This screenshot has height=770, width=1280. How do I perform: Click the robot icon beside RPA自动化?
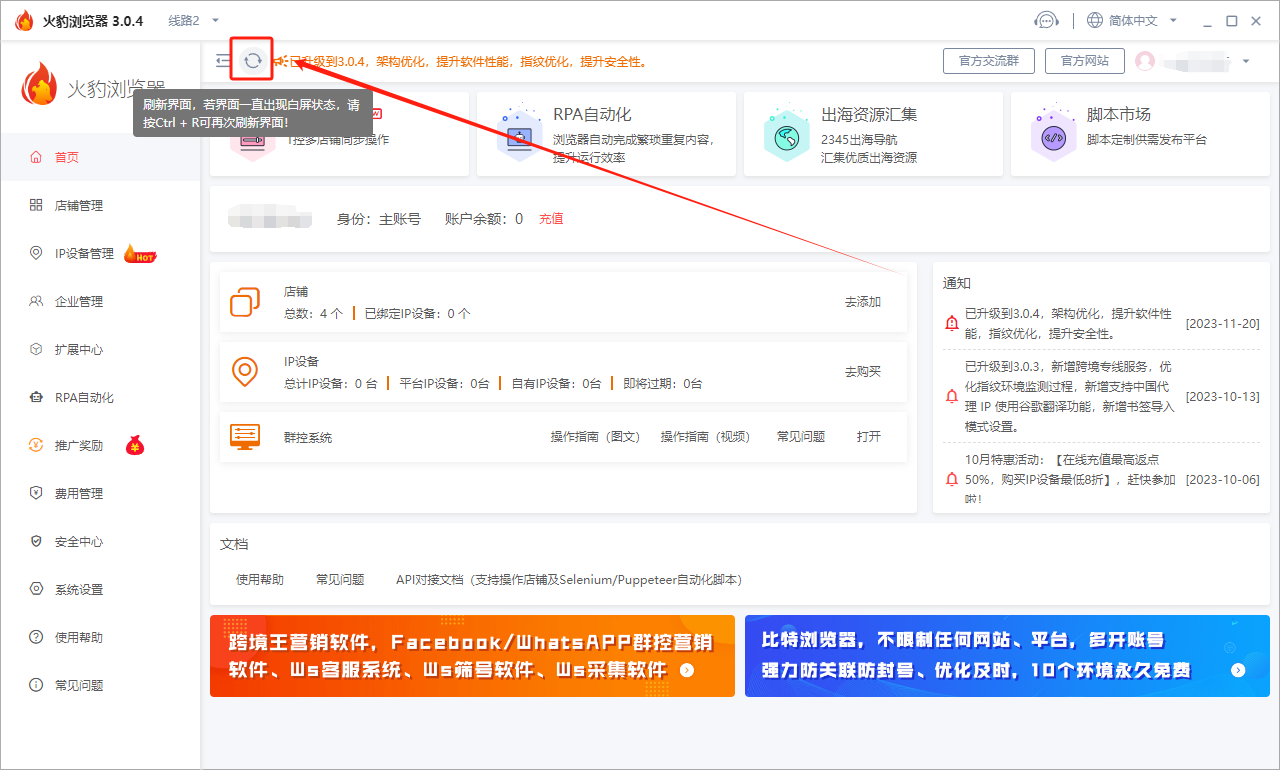(x=36, y=397)
